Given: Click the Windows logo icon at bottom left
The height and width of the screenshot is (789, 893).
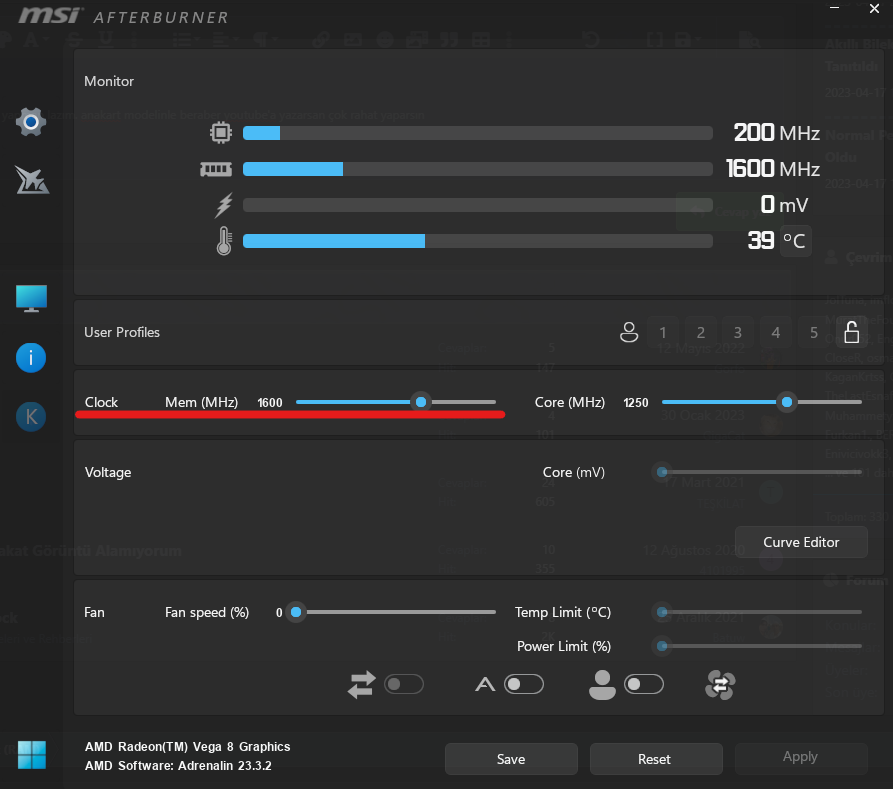Looking at the screenshot, I should point(31,754).
